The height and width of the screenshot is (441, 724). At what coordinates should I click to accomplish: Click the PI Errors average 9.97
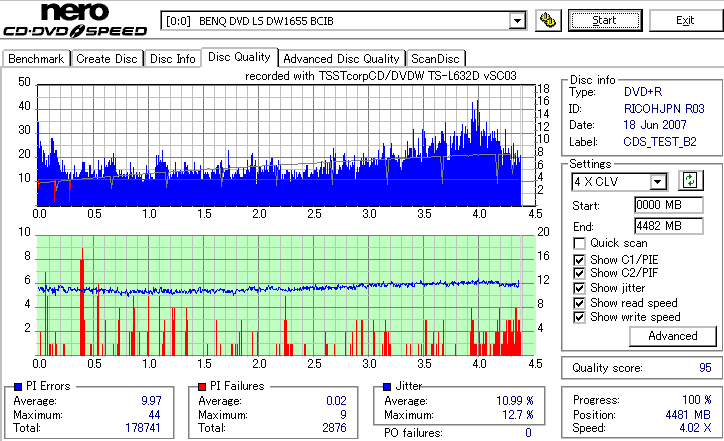[151, 401]
